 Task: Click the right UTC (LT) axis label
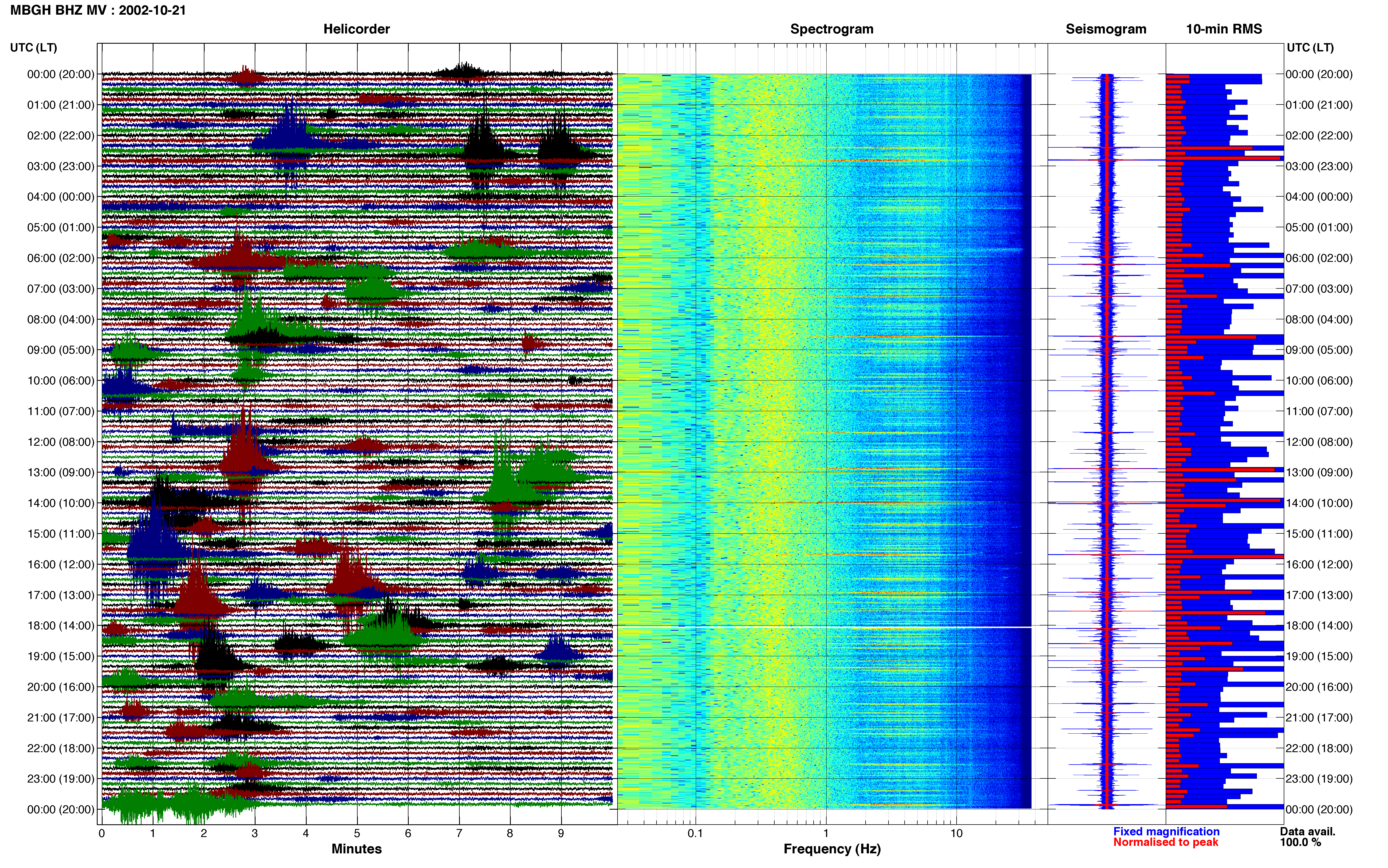(x=1311, y=48)
